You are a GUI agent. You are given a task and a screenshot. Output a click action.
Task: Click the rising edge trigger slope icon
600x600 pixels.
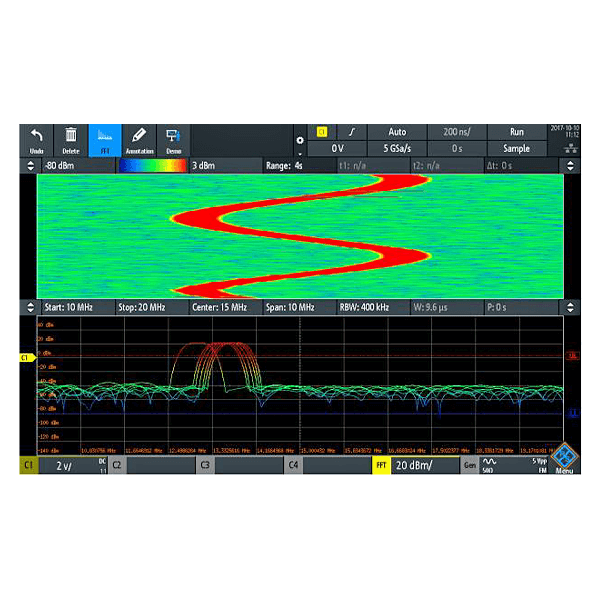[351, 132]
